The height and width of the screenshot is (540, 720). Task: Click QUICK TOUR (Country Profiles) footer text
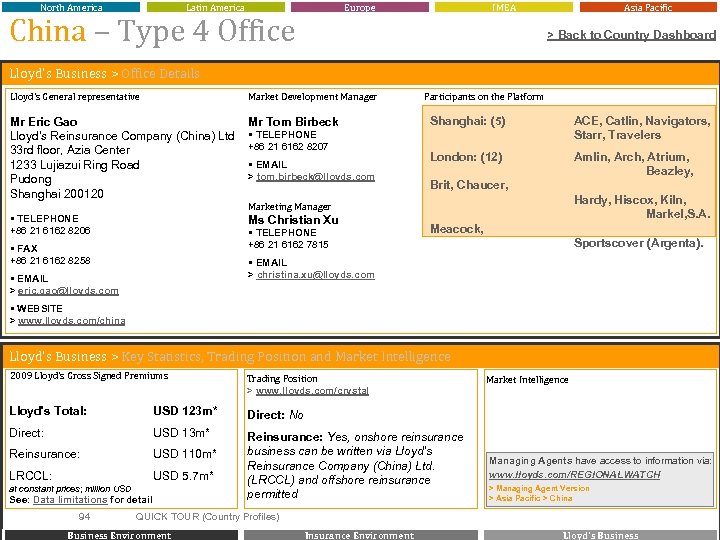pos(207,517)
